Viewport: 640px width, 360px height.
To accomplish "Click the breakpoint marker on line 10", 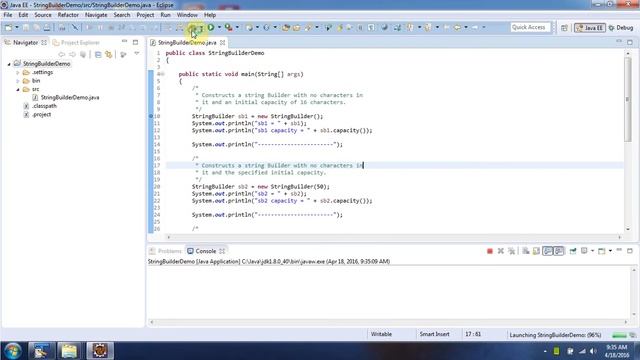I will (151, 116).
